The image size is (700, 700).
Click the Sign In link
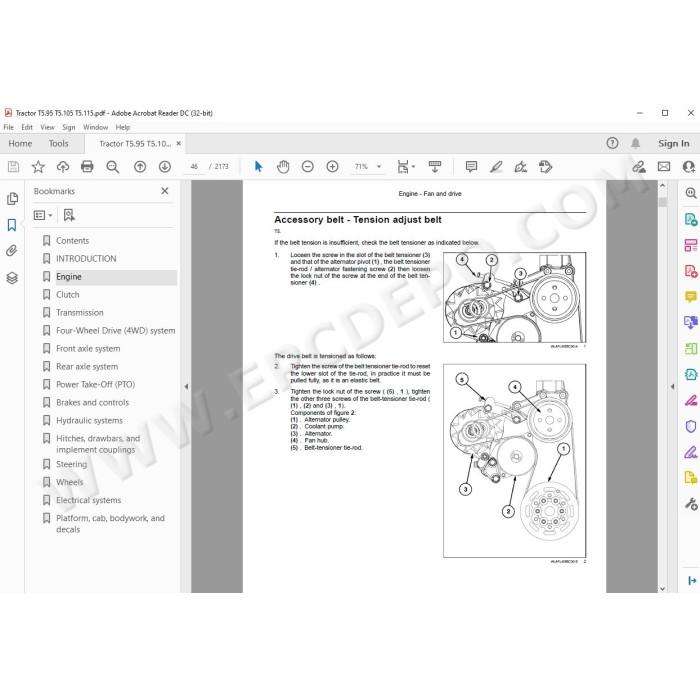coord(673,143)
